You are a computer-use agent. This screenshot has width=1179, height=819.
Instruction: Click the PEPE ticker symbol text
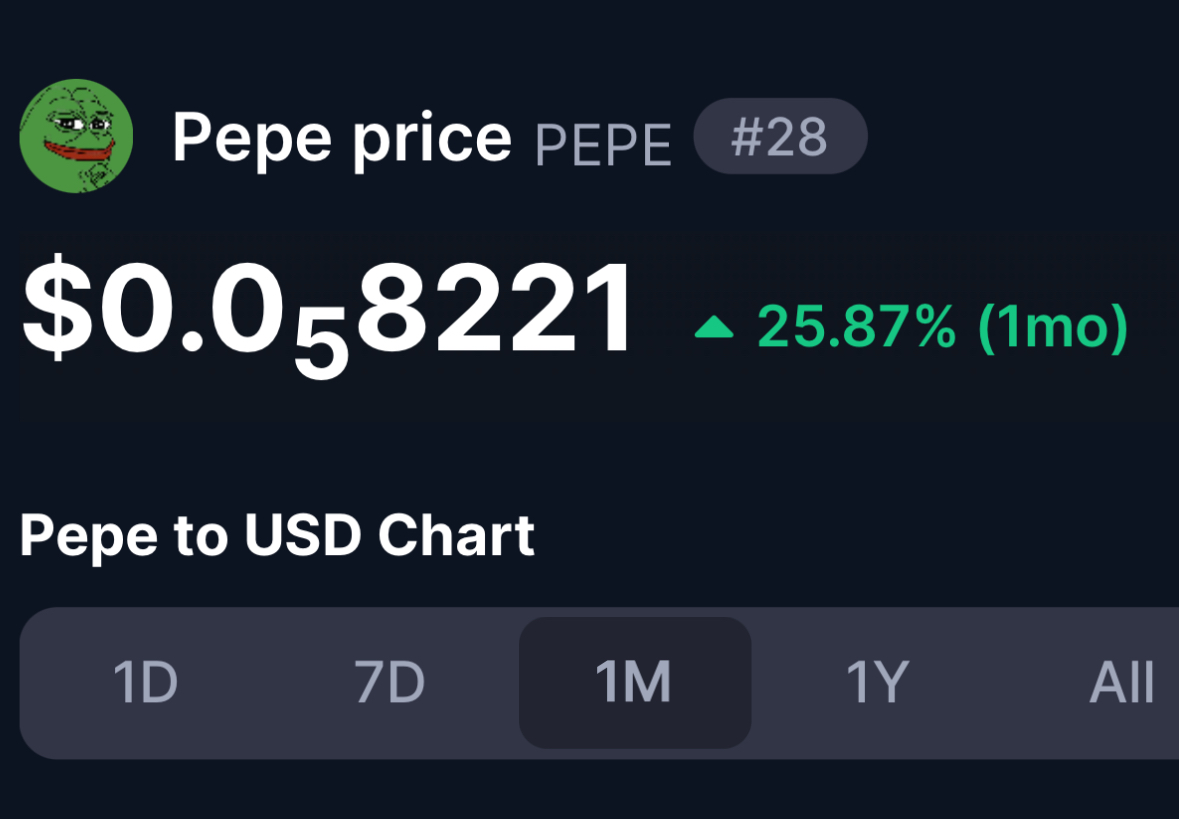pos(603,146)
